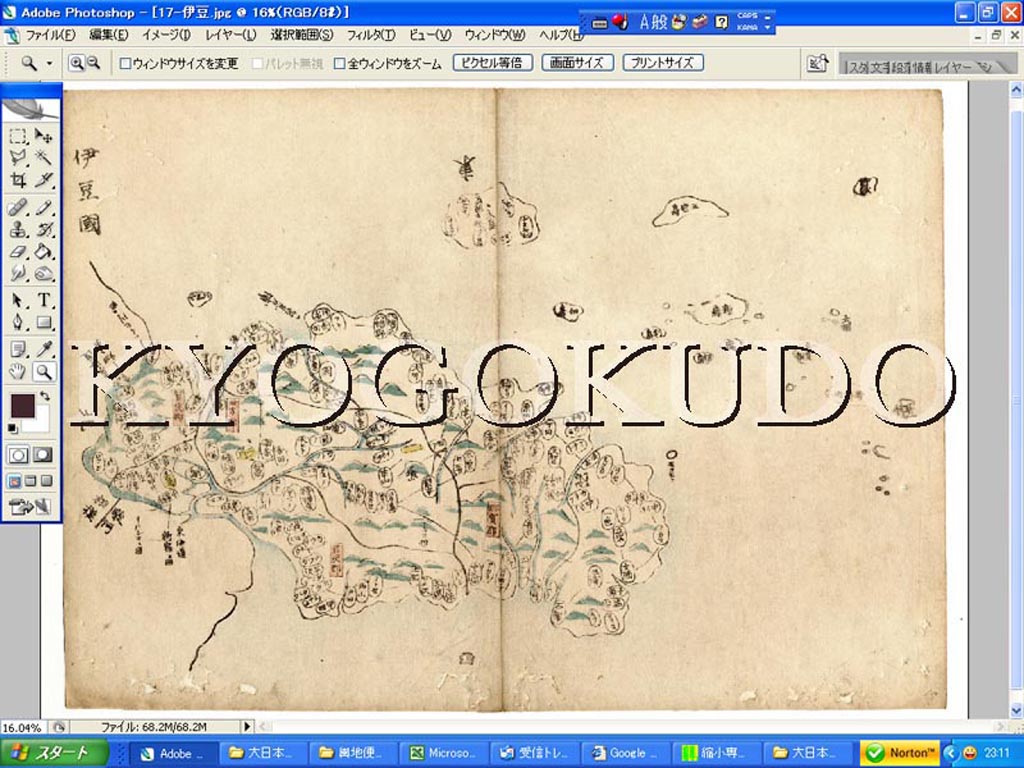Open the ファイル menu
Screen dimensions: 1024x768
(50, 35)
